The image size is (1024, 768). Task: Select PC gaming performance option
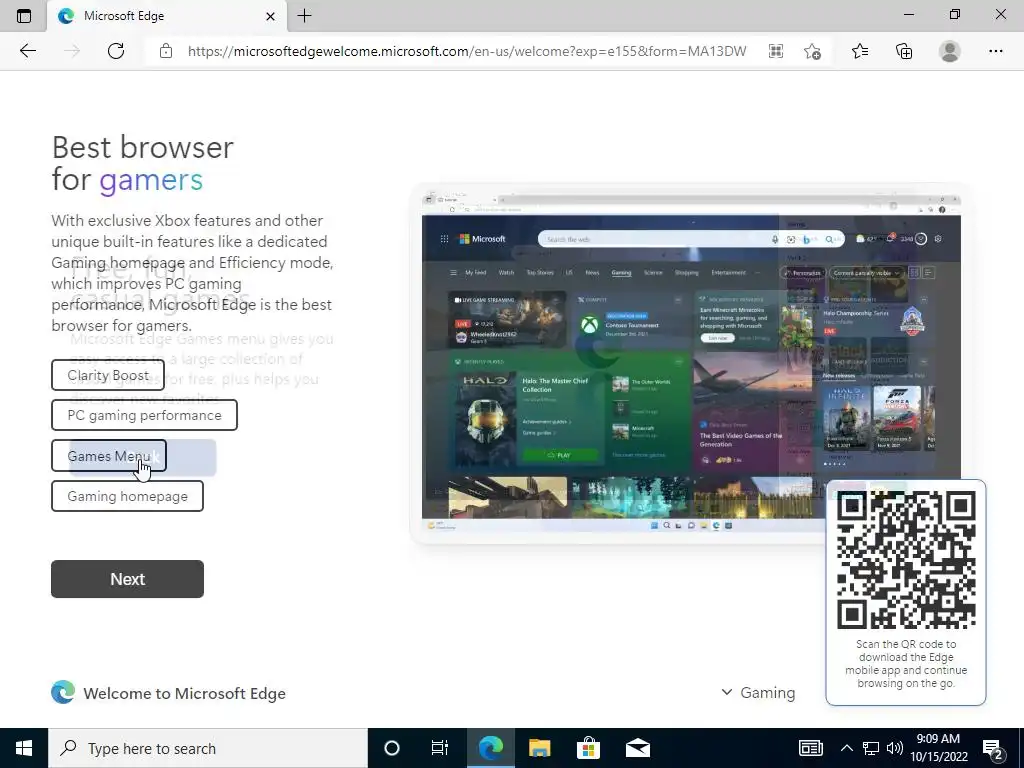point(144,415)
